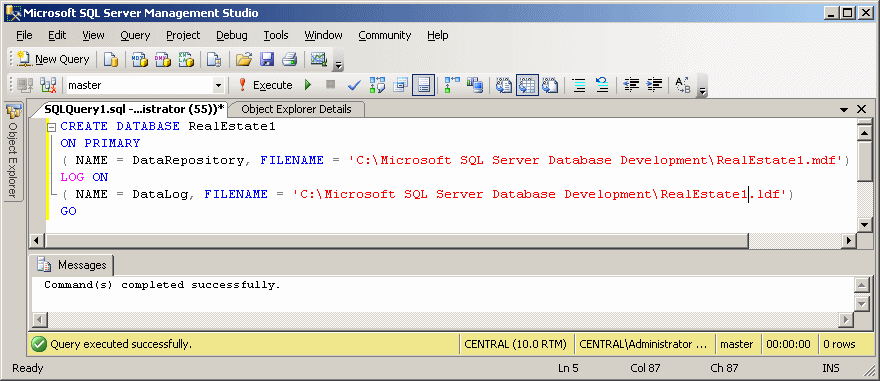Click the Execute button

(x=265, y=85)
